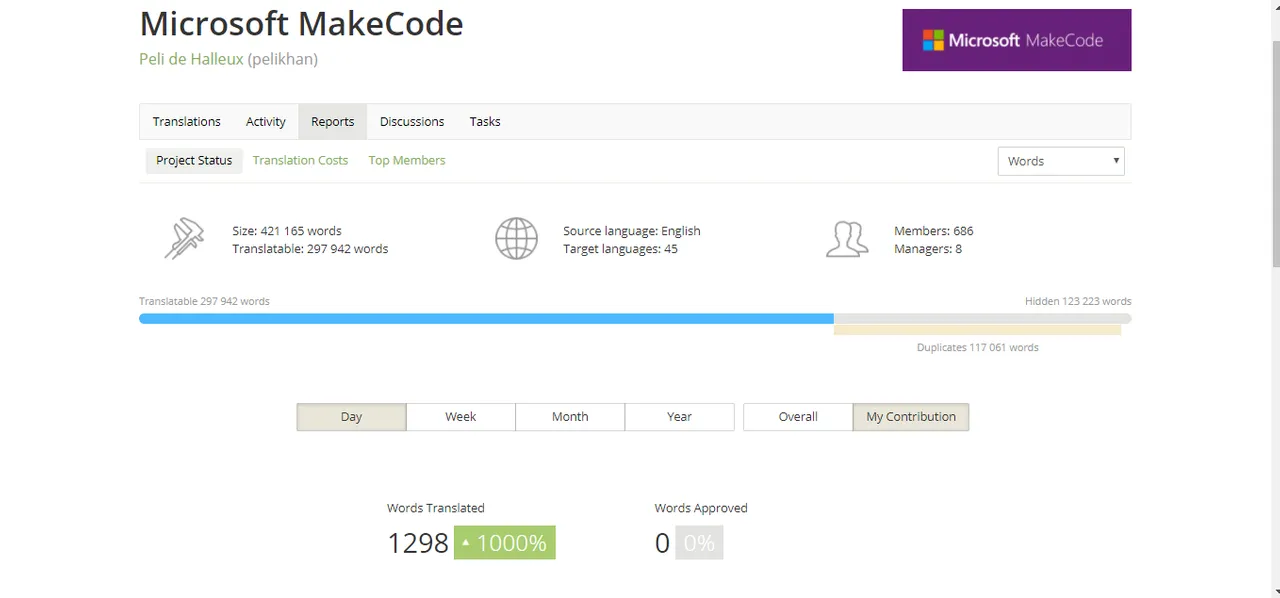The height and width of the screenshot is (598, 1280).
Task: Click "Target languages: 45" text
Action: click(620, 249)
